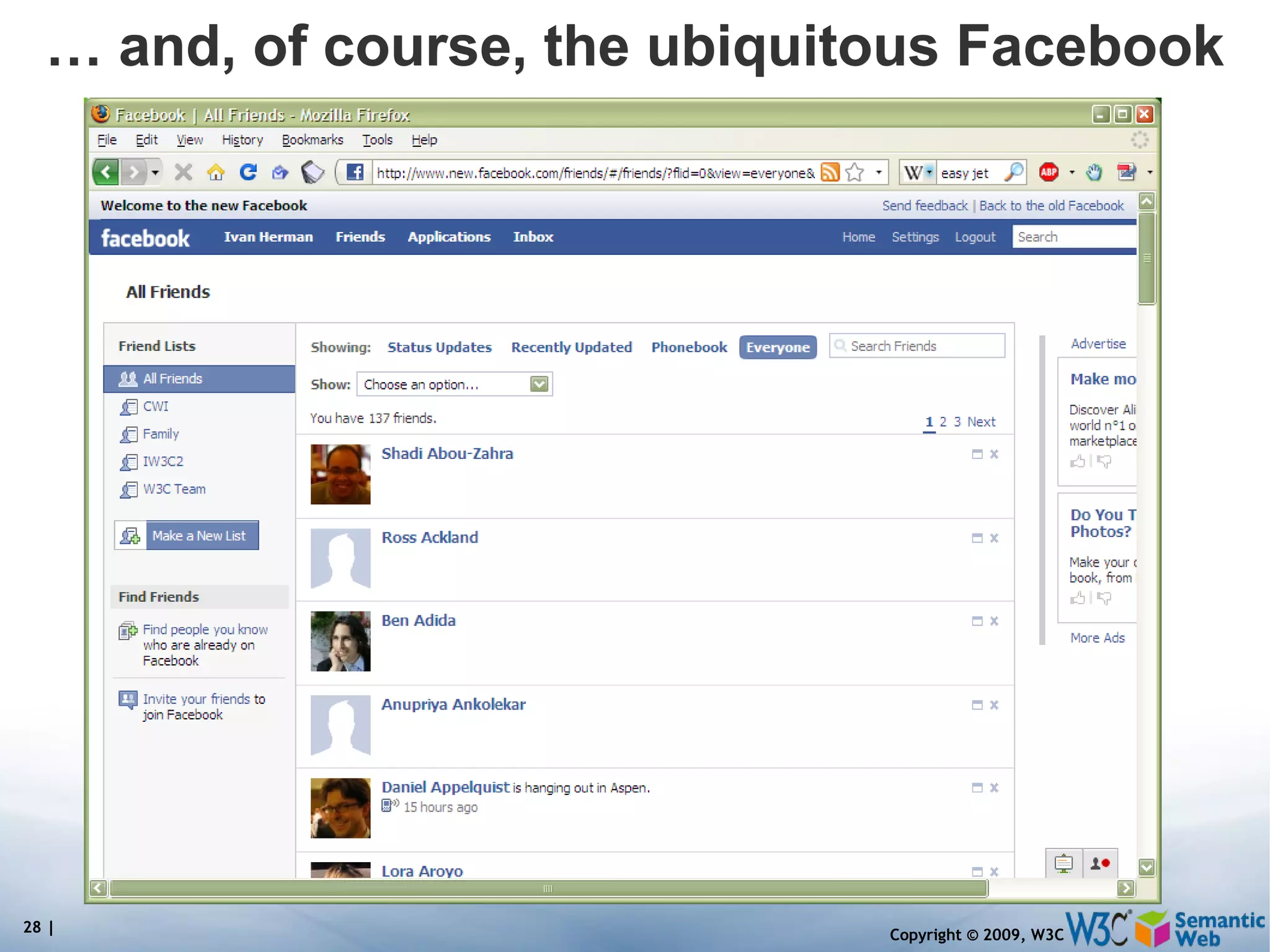Run search with the magnifying glass icon

point(1013,172)
